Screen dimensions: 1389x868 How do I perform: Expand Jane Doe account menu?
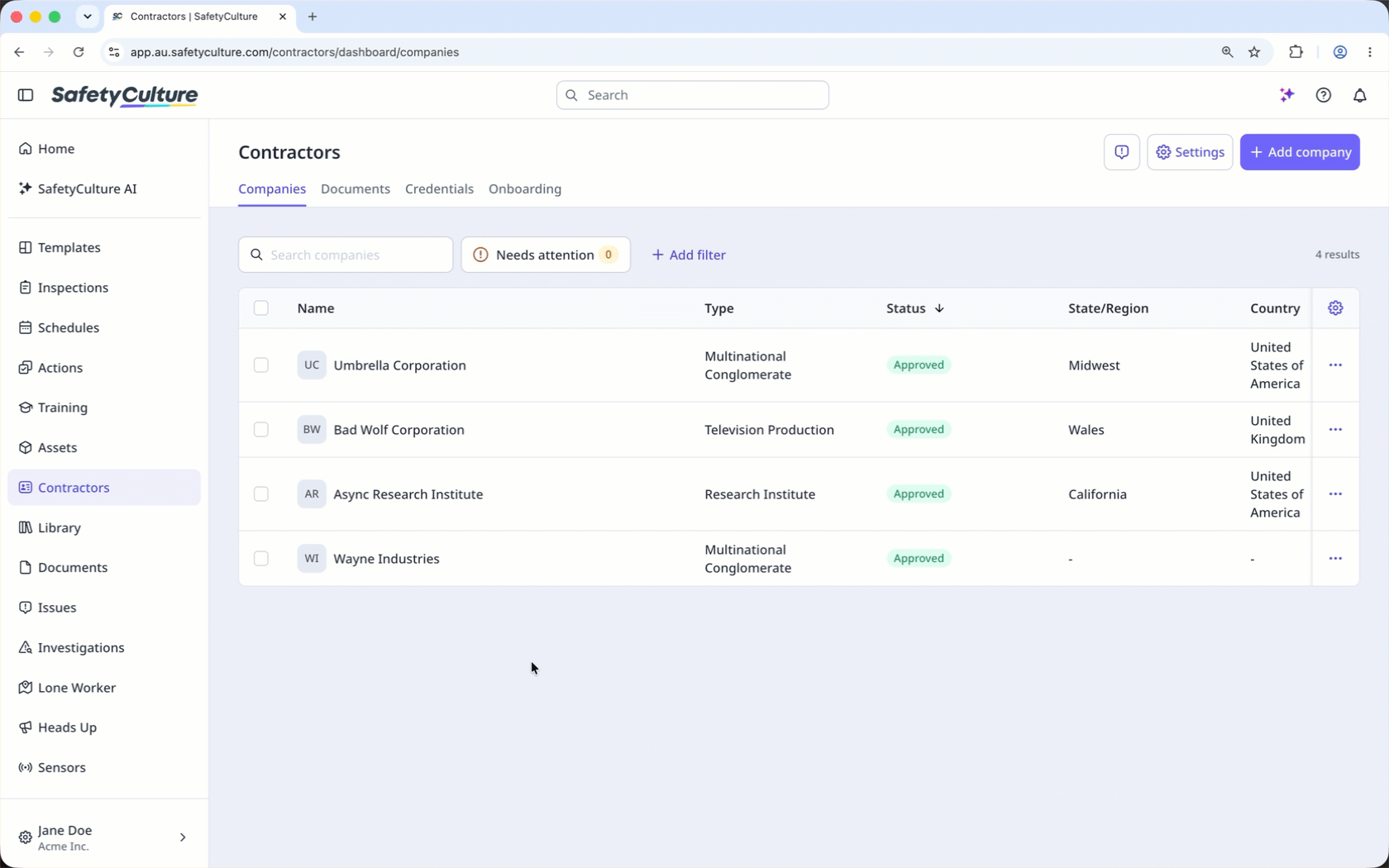click(104, 837)
